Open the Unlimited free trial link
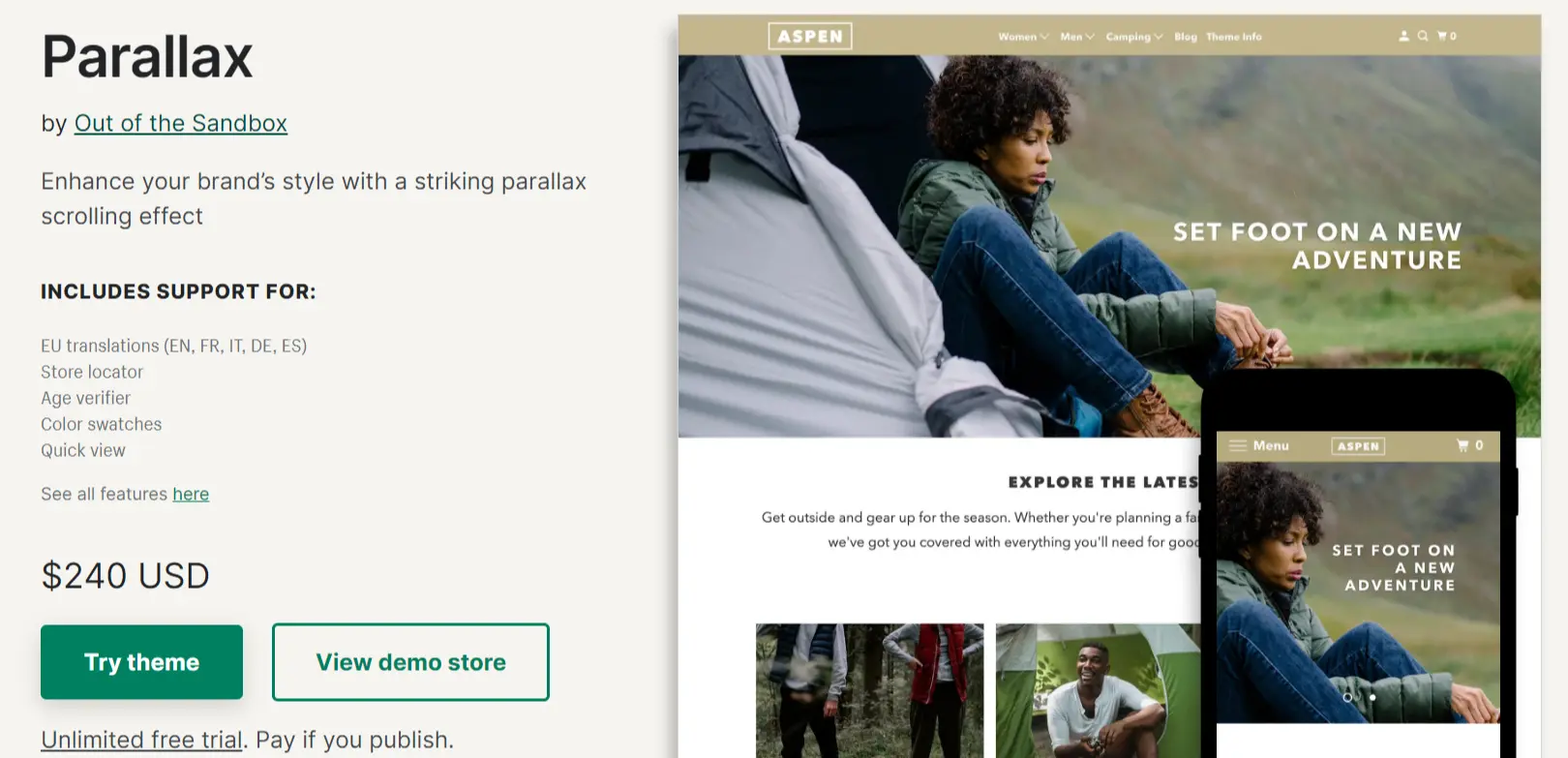This screenshot has width=1568, height=758. (139, 739)
